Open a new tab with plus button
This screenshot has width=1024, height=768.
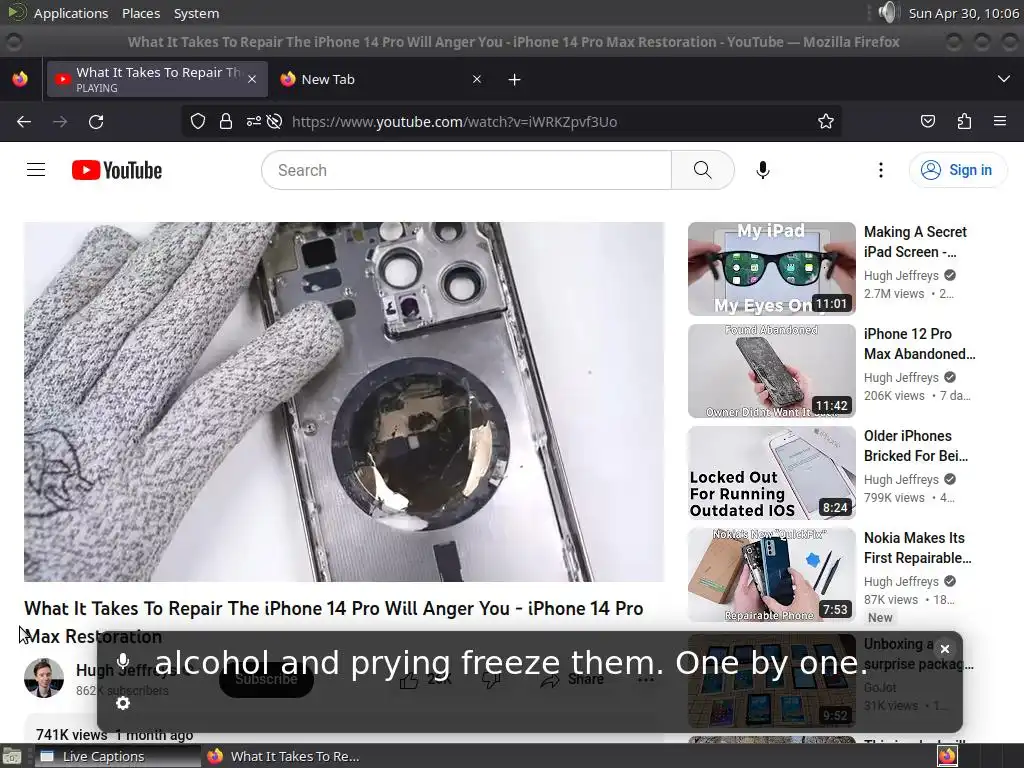click(515, 80)
